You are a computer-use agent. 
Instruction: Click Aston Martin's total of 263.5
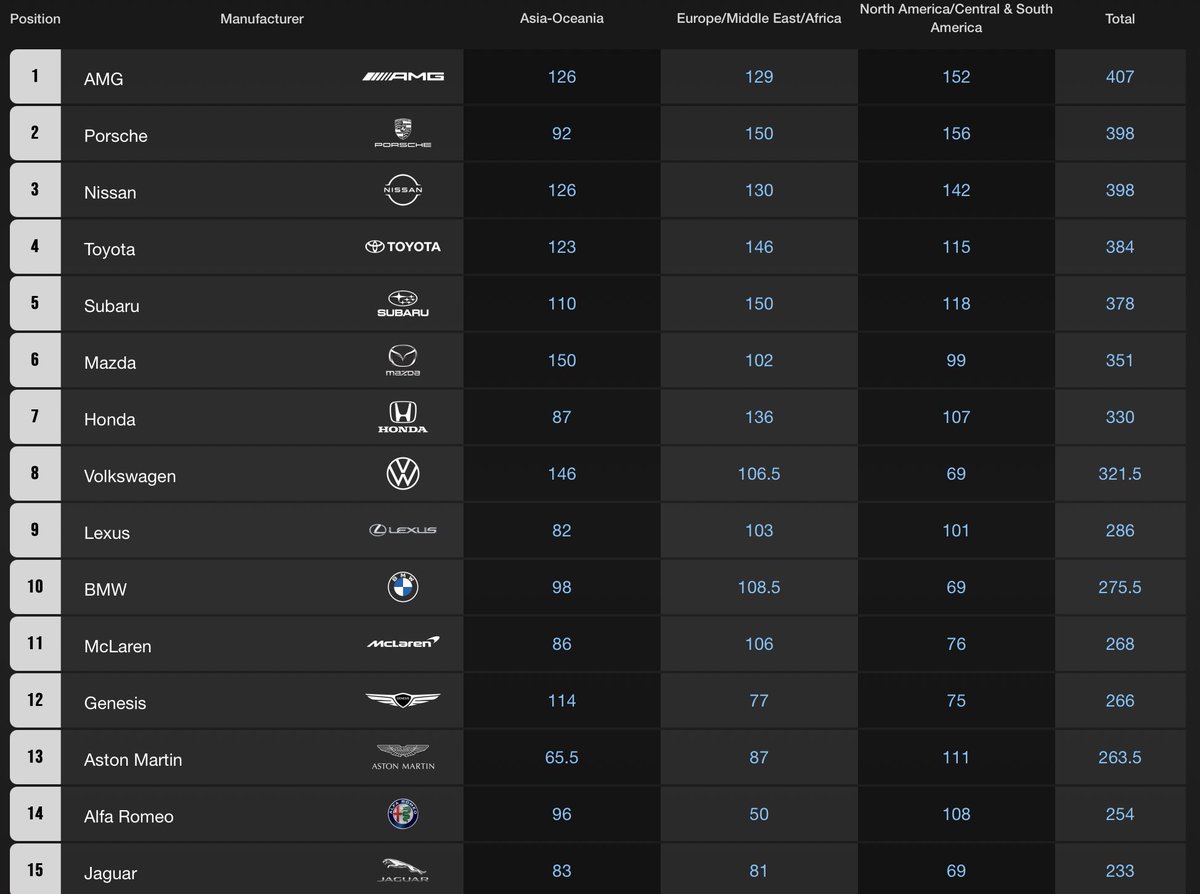click(1120, 757)
